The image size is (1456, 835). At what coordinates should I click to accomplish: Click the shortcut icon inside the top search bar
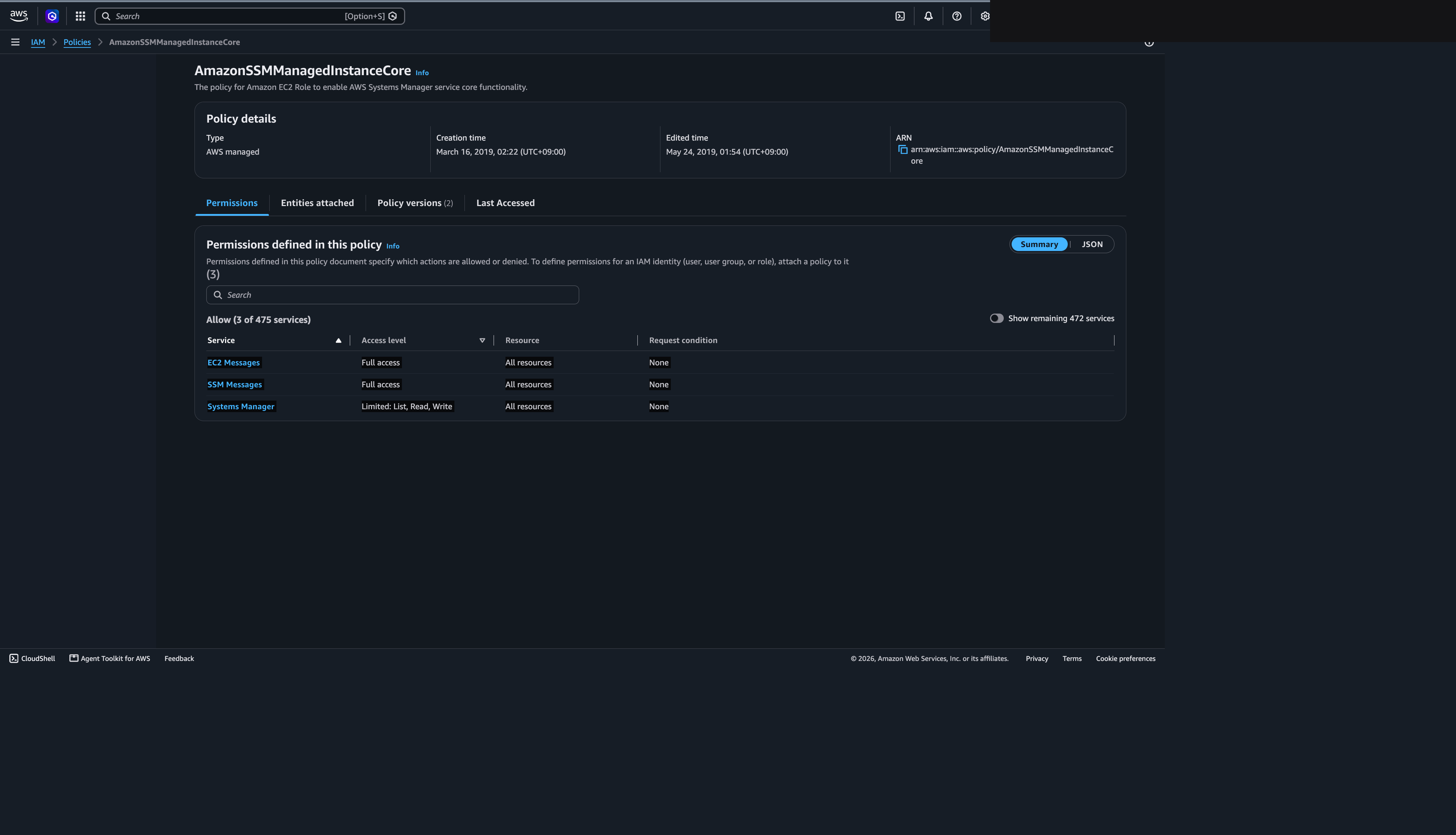pos(393,16)
